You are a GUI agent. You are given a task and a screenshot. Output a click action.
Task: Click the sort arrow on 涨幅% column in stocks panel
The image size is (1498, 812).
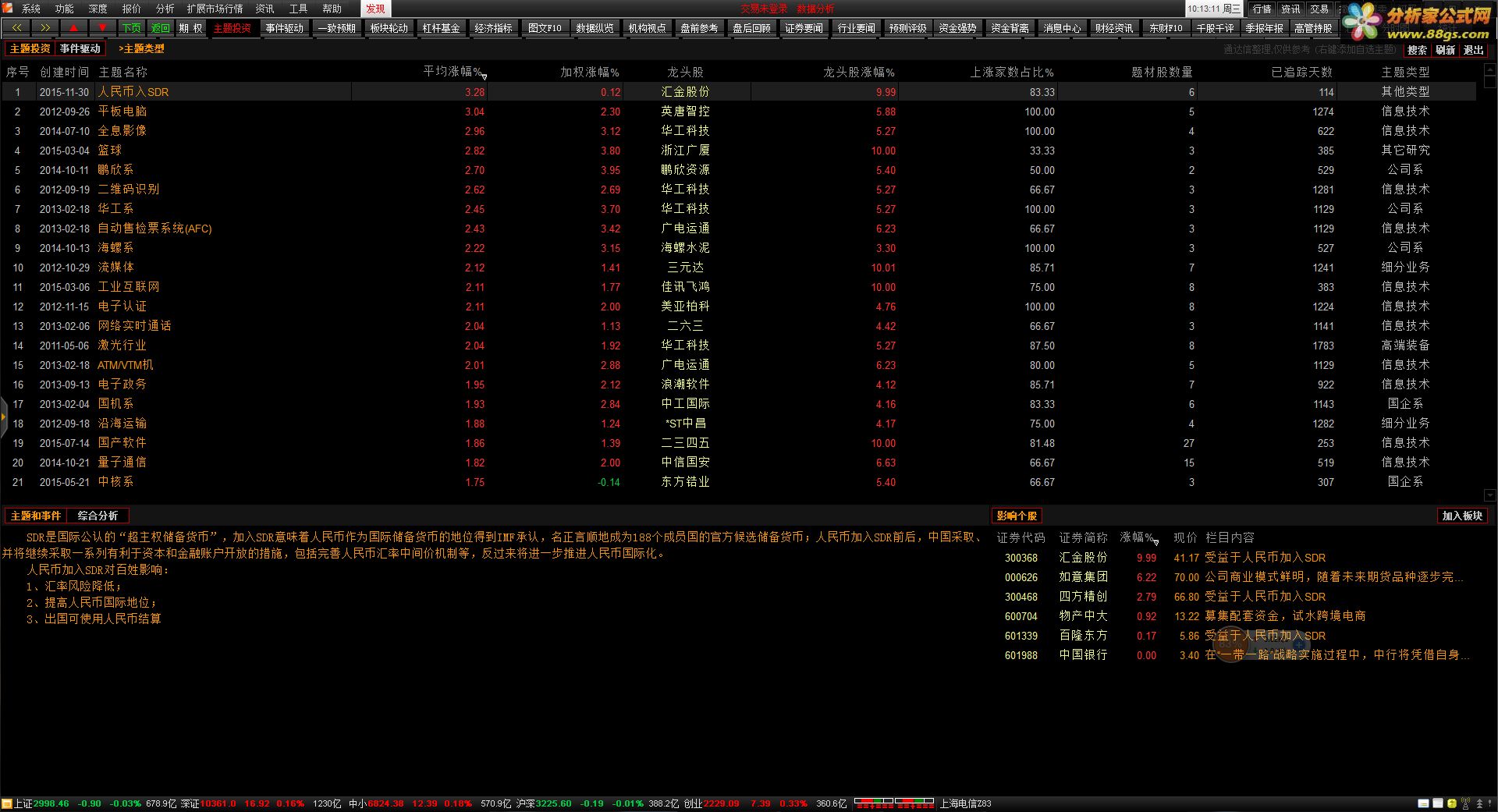(1155, 541)
